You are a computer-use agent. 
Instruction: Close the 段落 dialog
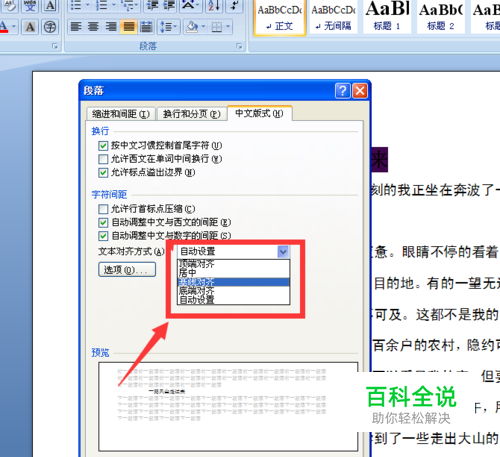[360, 91]
